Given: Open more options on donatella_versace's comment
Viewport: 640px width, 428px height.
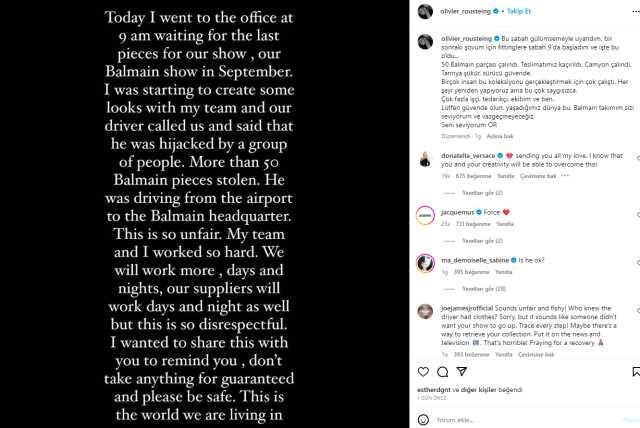Looking at the screenshot, I should pos(553,175).
